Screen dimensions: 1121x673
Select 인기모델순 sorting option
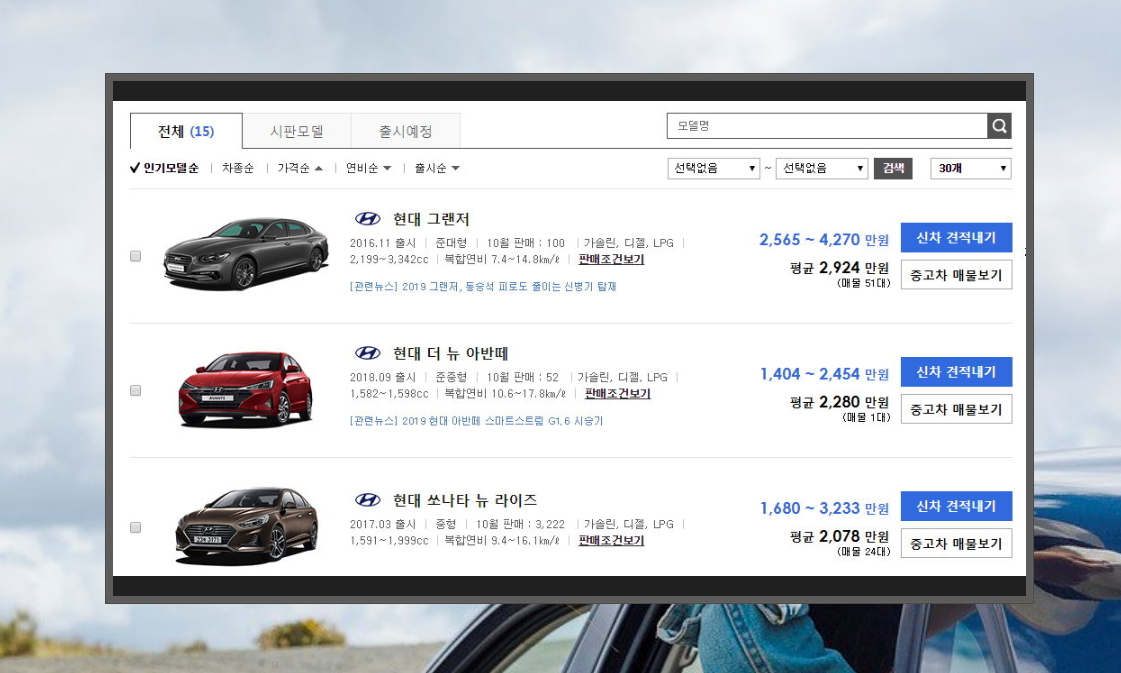(164, 168)
